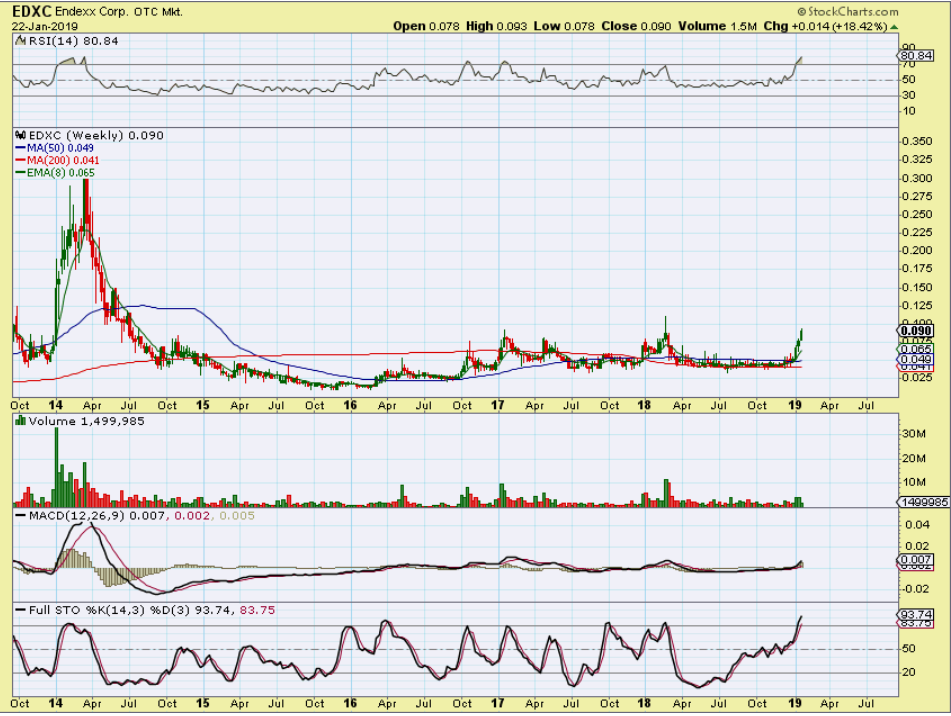Viewport: 951px width, 716px height.
Task: Click the red MA(200) 0.041 legend entry
Action: (x=57, y=160)
